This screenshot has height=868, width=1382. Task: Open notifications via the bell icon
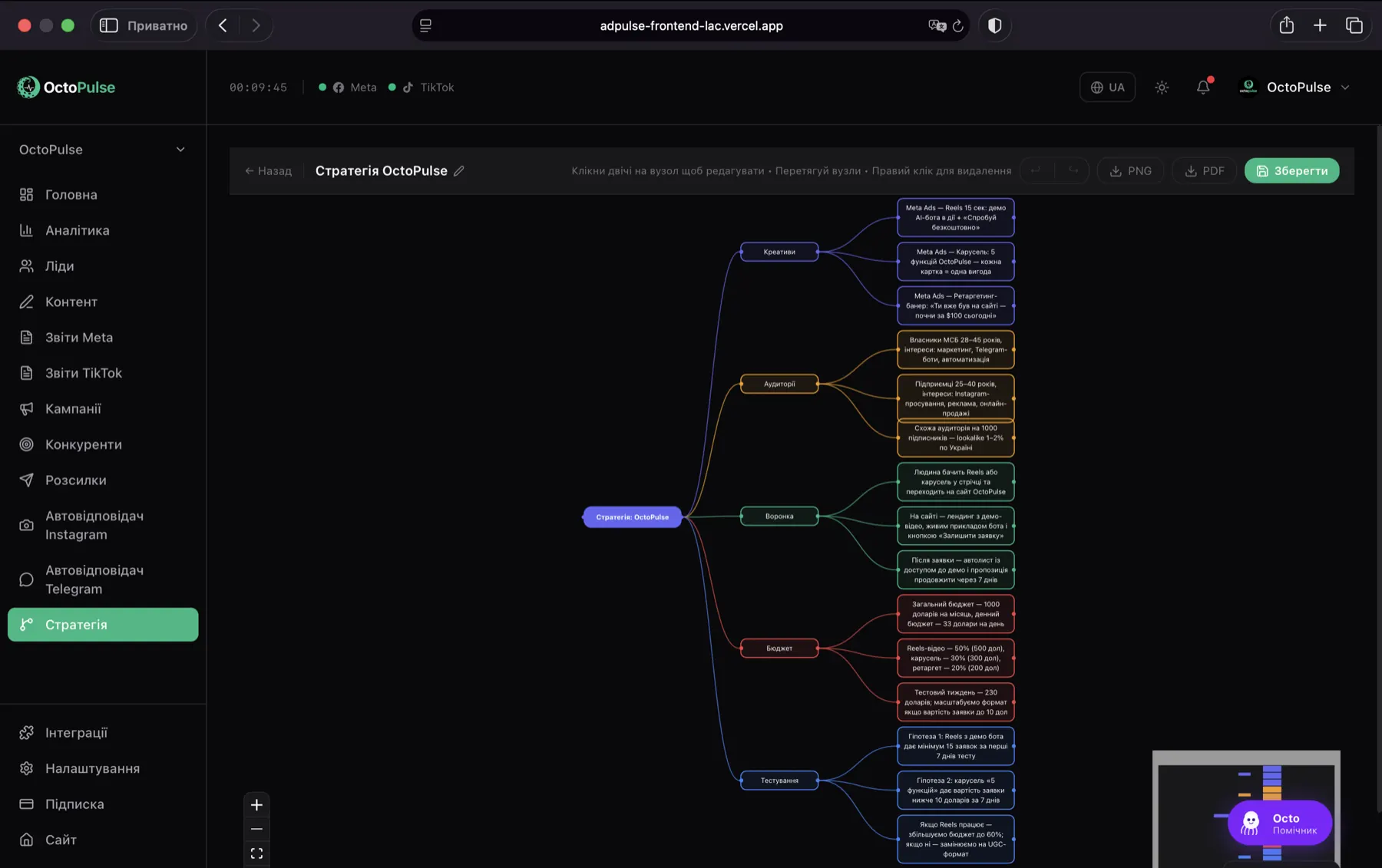point(1203,87)
